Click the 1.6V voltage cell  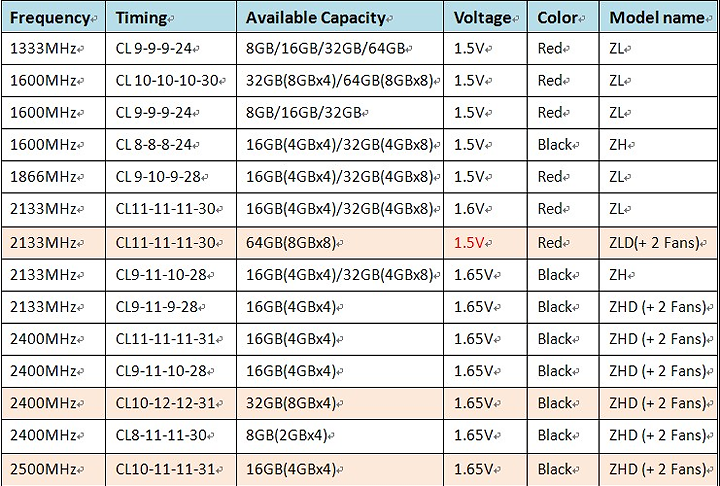(x=470, y=210)
